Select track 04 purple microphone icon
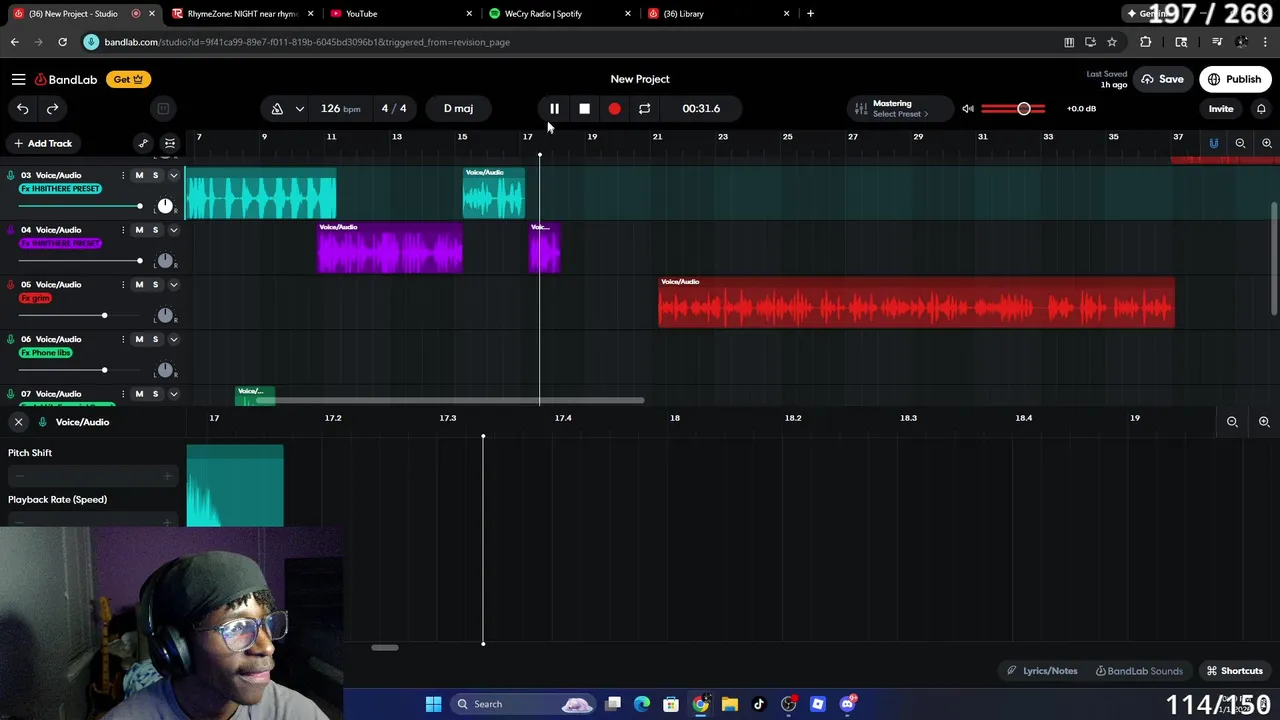This screenshot has height=720, width=1280. point(11,230)
